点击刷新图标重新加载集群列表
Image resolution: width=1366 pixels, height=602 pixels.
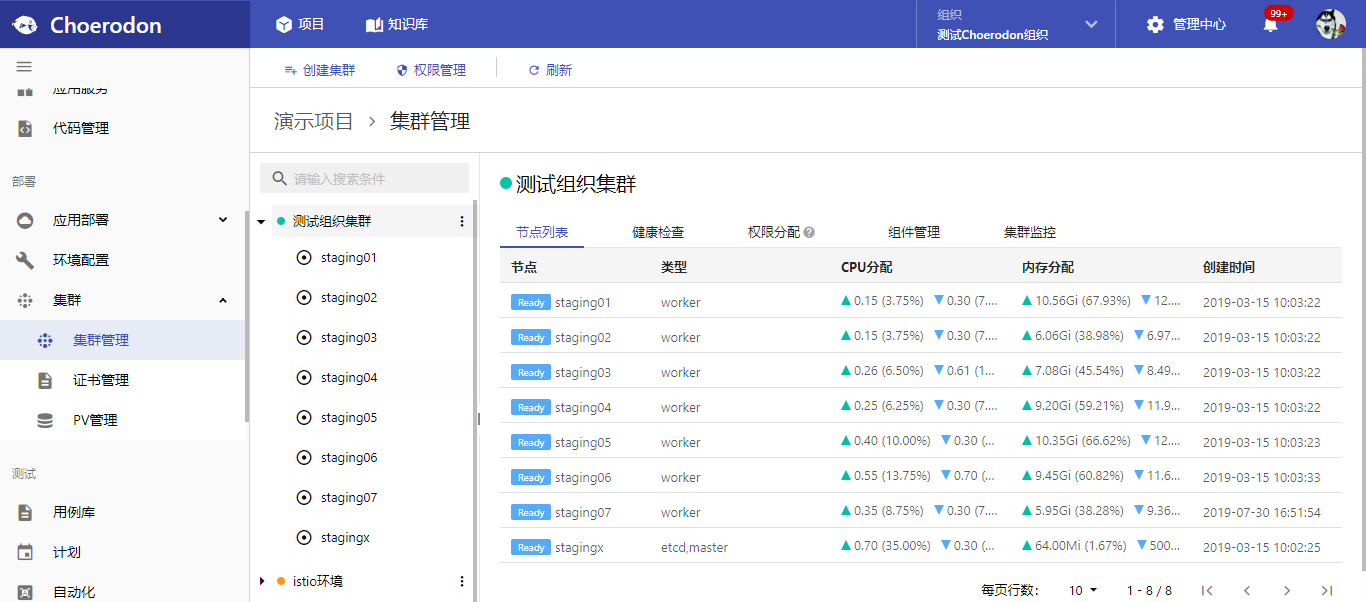[533, 69]
